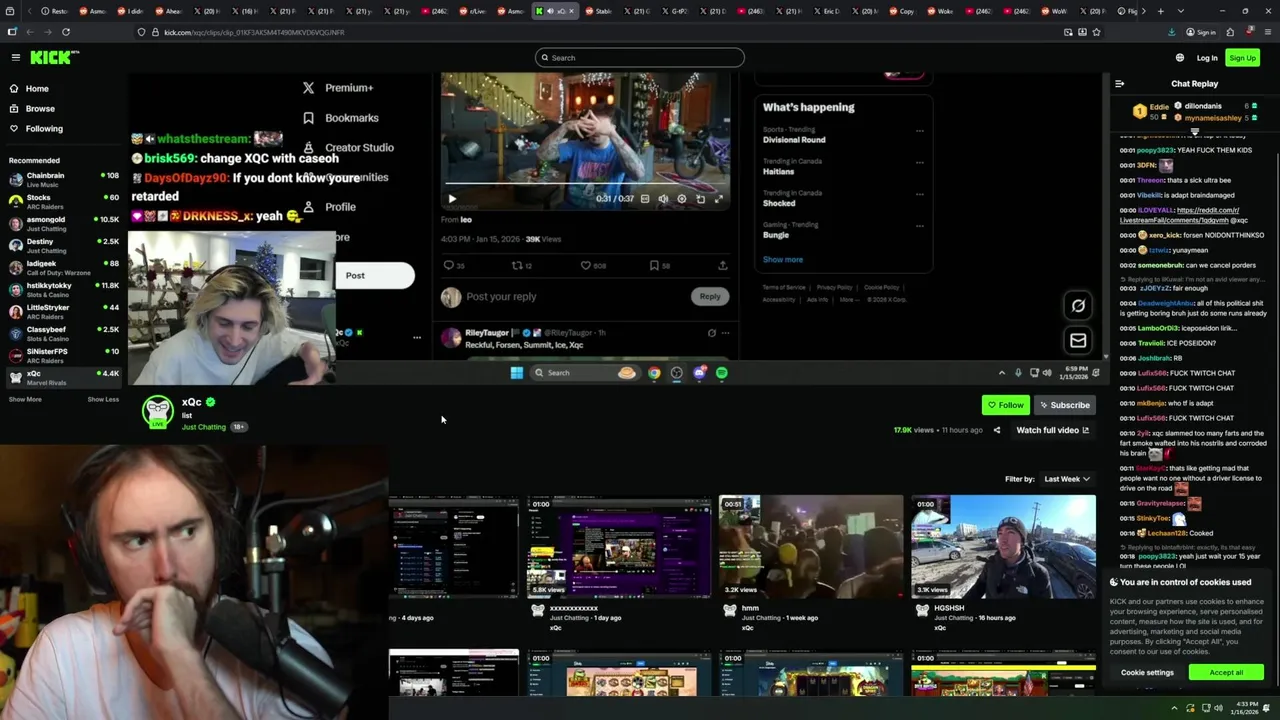Follow the xQc channel

[x=1005, y=405]
